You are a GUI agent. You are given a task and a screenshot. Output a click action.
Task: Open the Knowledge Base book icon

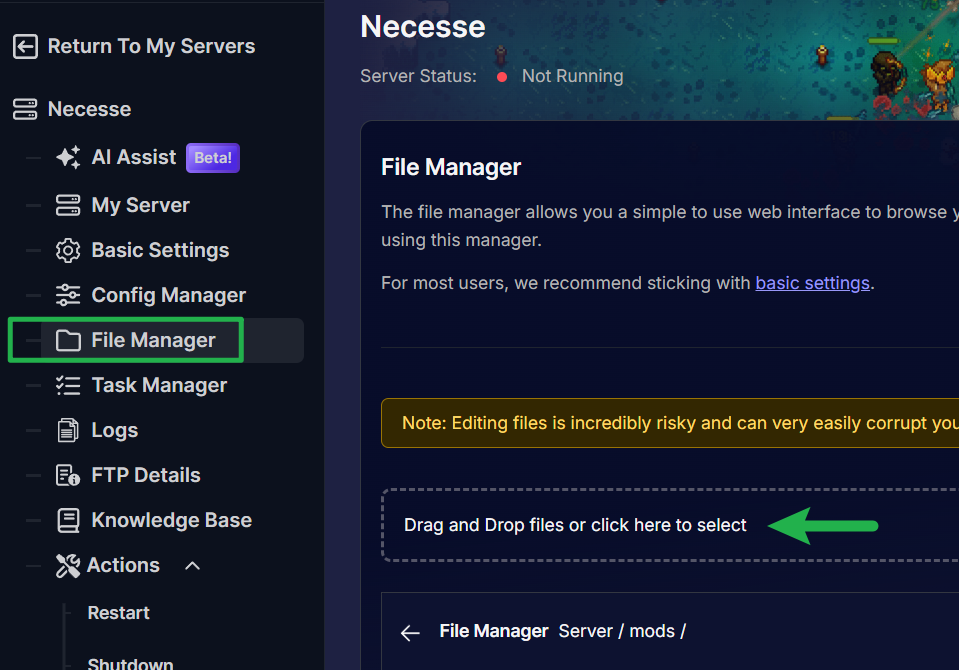tap(68, 520)
